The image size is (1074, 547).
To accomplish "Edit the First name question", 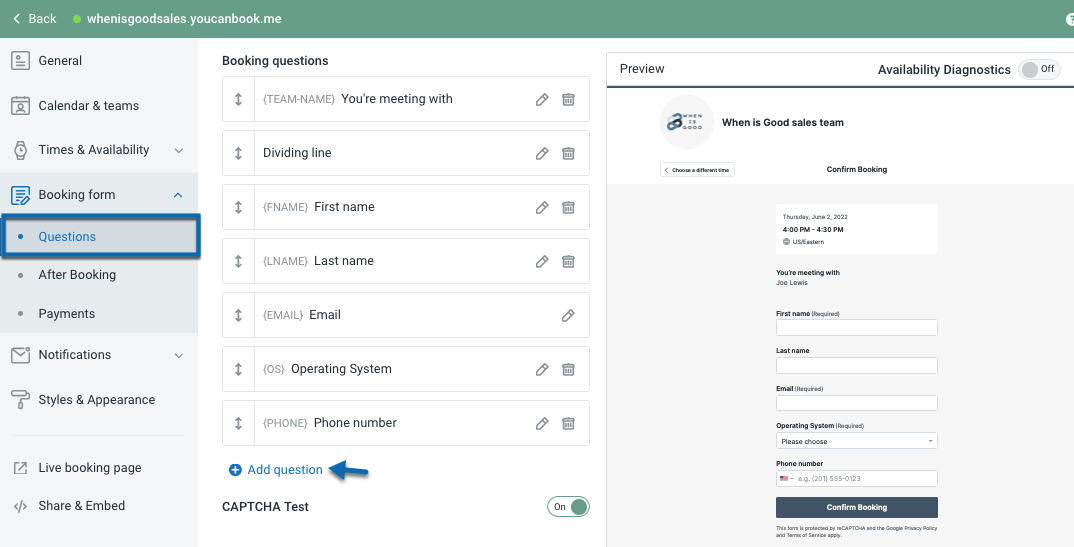I will click(542, 207).
